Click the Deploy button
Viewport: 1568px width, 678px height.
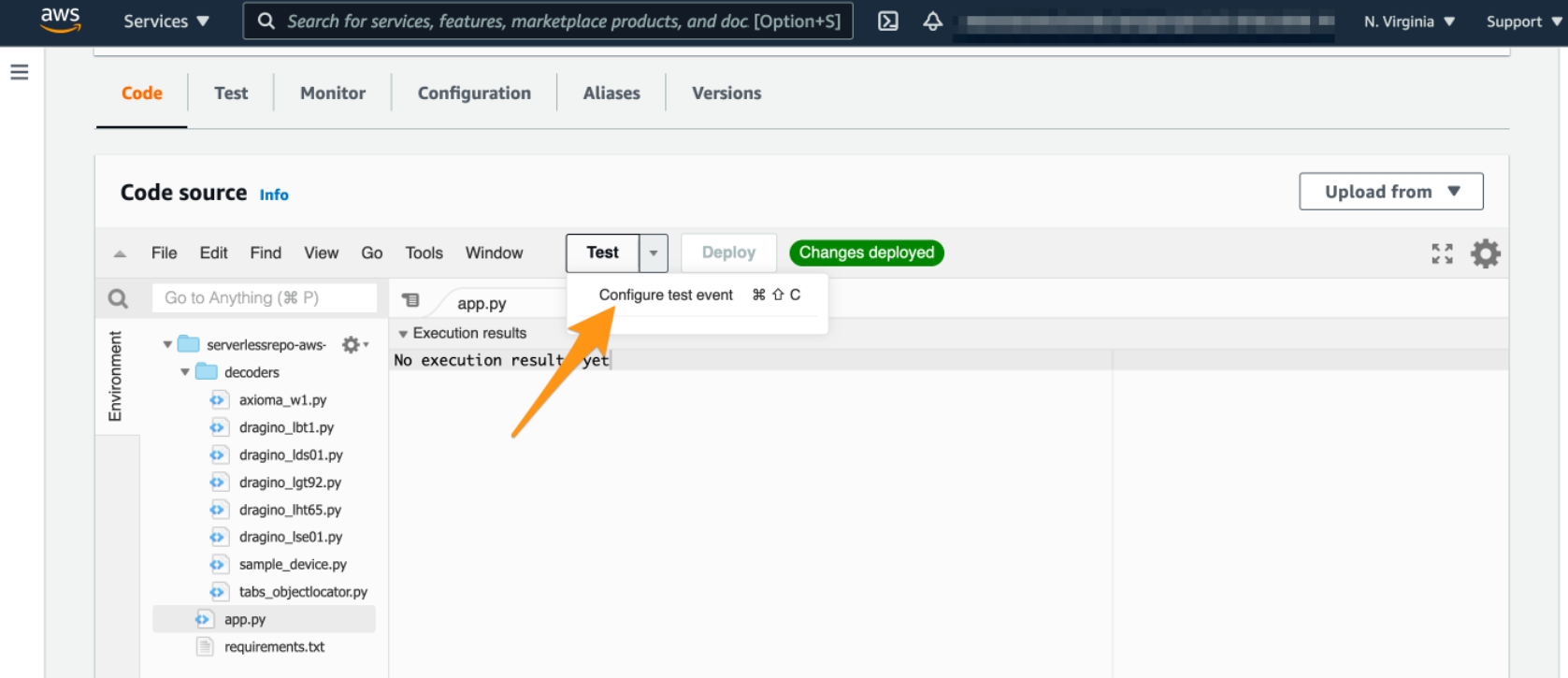tap(728, 253)
